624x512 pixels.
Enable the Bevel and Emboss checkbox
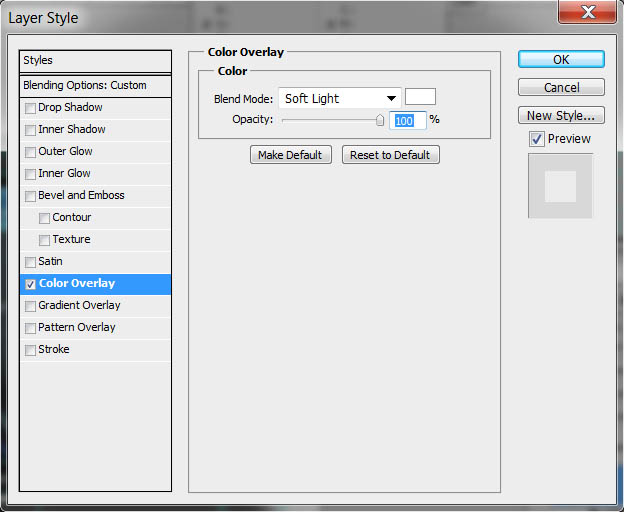(x=30, y=196)
